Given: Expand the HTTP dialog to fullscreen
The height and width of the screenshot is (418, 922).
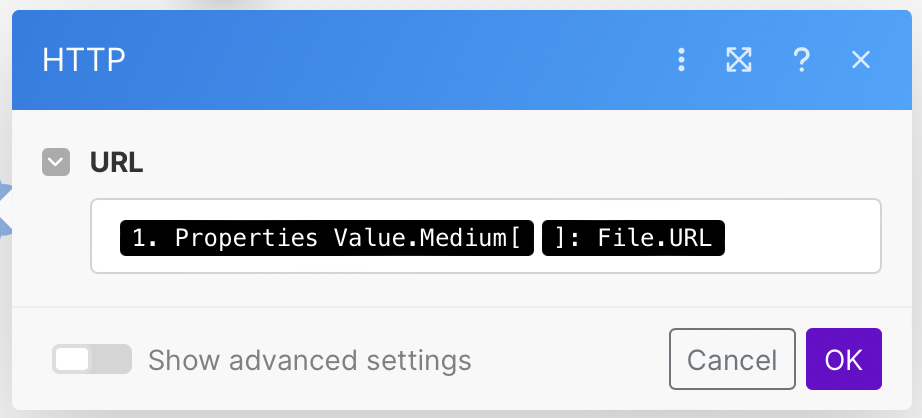Looking at the screenshot, I should coord(738,60).
